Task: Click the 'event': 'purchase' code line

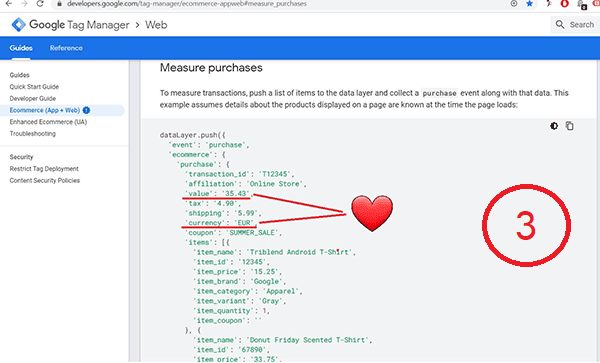Action: pyautogui.click(x=209, y=145)
